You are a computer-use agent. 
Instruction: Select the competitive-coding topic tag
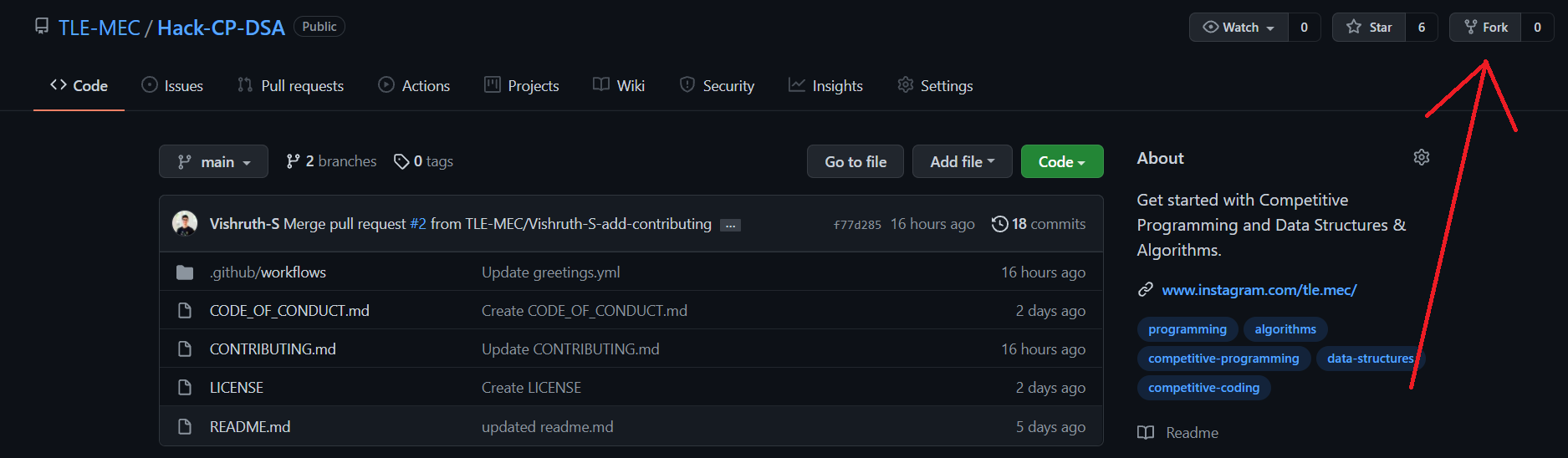point(1204,388)
